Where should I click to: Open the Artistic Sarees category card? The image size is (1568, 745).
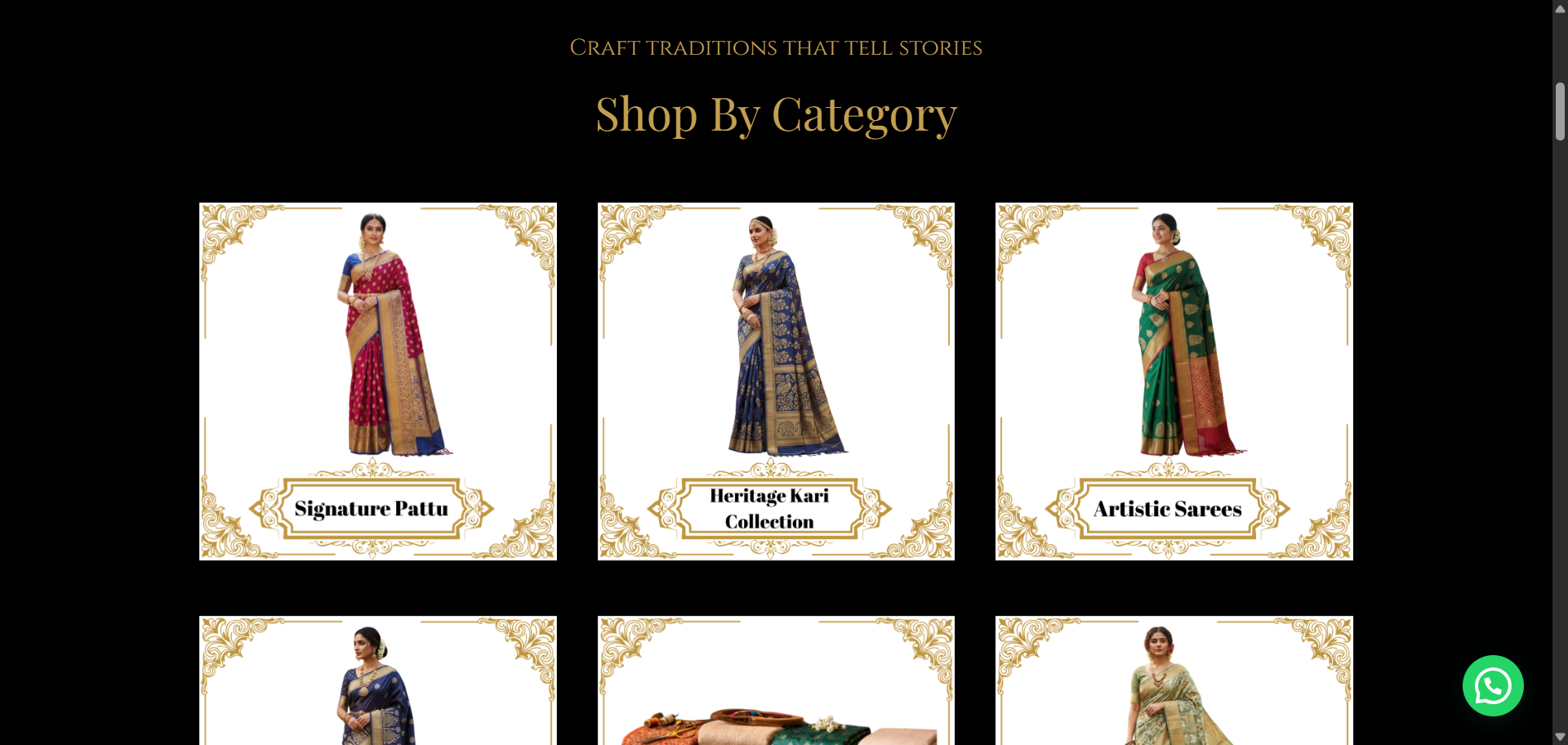(1174, 381)
